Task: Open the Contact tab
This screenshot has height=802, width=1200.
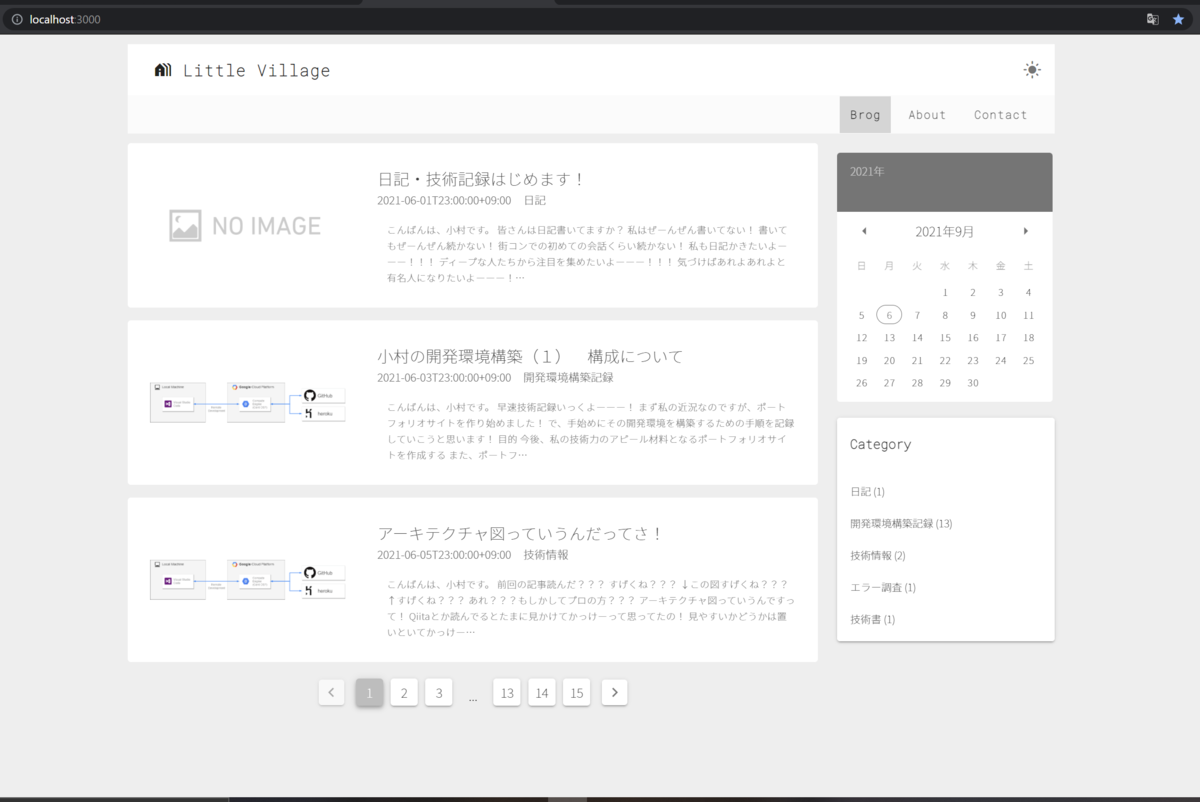Action: (x=1000, y=114)
